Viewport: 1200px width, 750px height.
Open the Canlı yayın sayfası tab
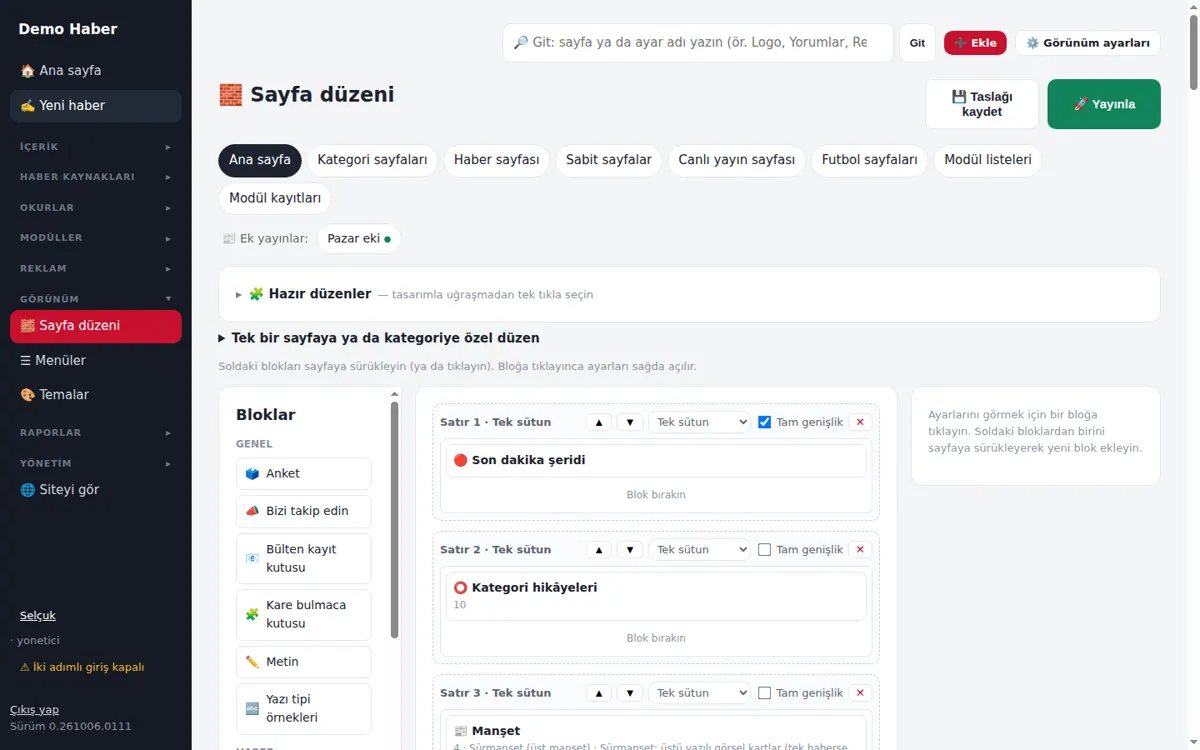tap(737, 160)
